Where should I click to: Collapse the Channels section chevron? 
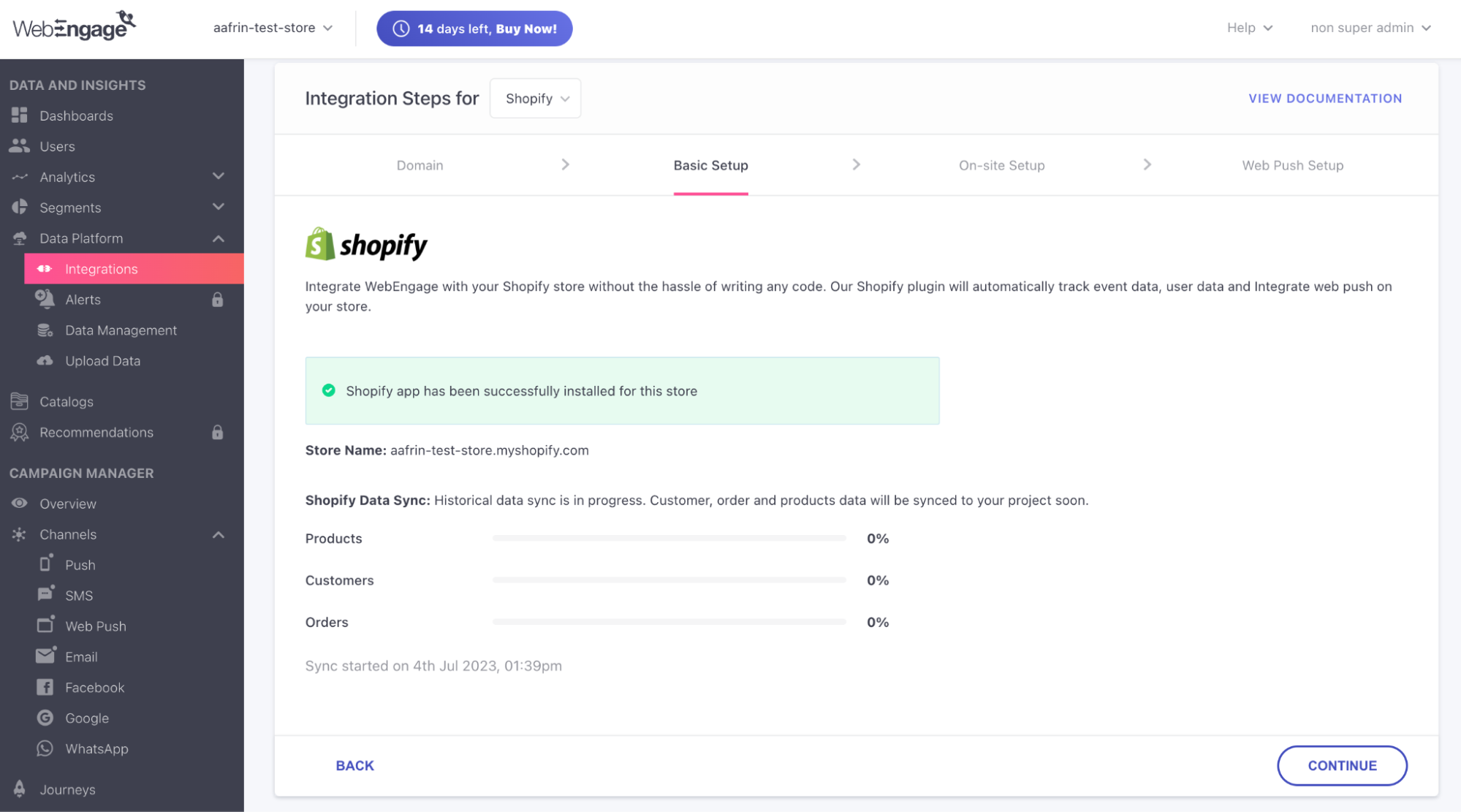(218, 534)
